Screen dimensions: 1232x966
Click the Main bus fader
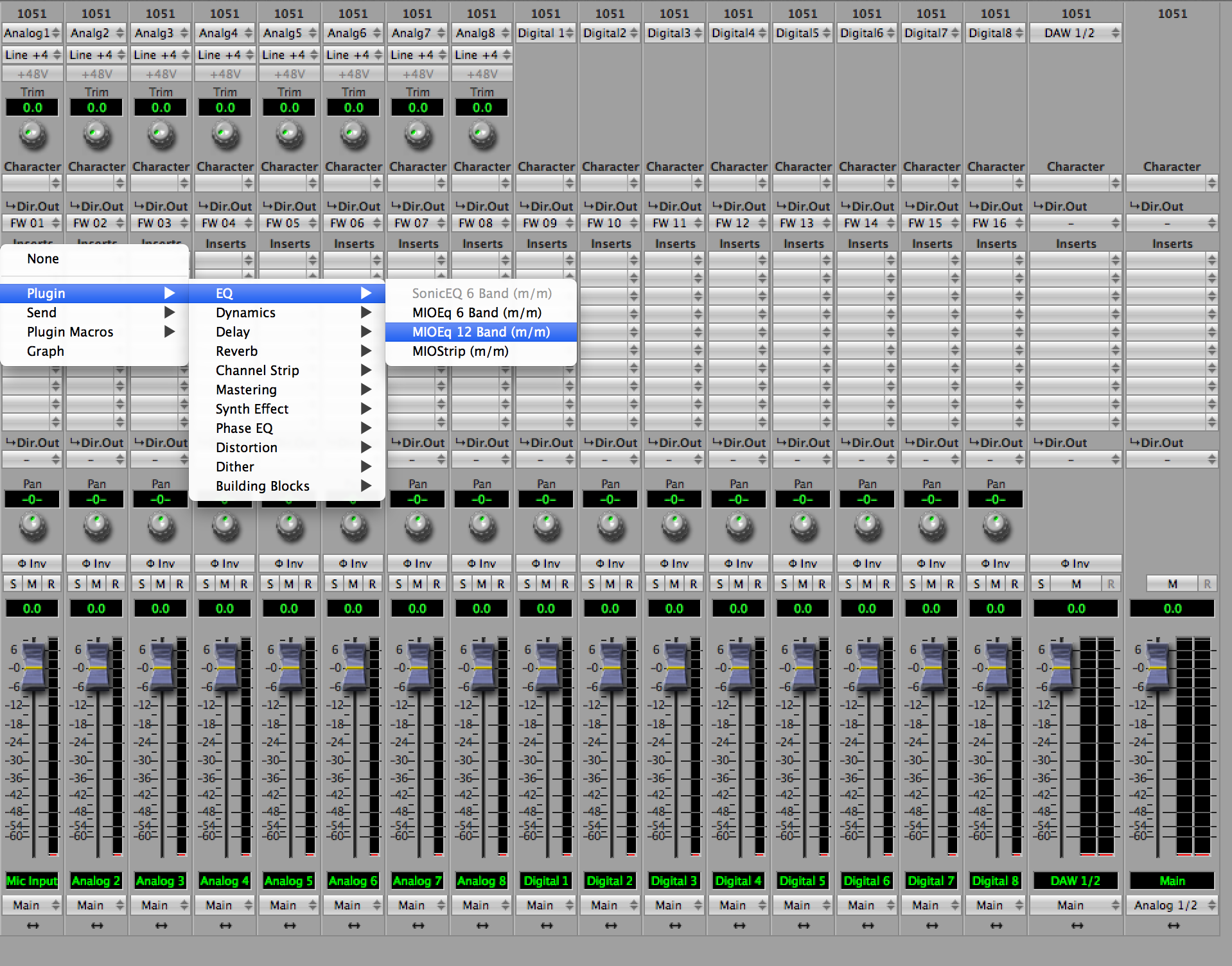tap(1157, 667)
